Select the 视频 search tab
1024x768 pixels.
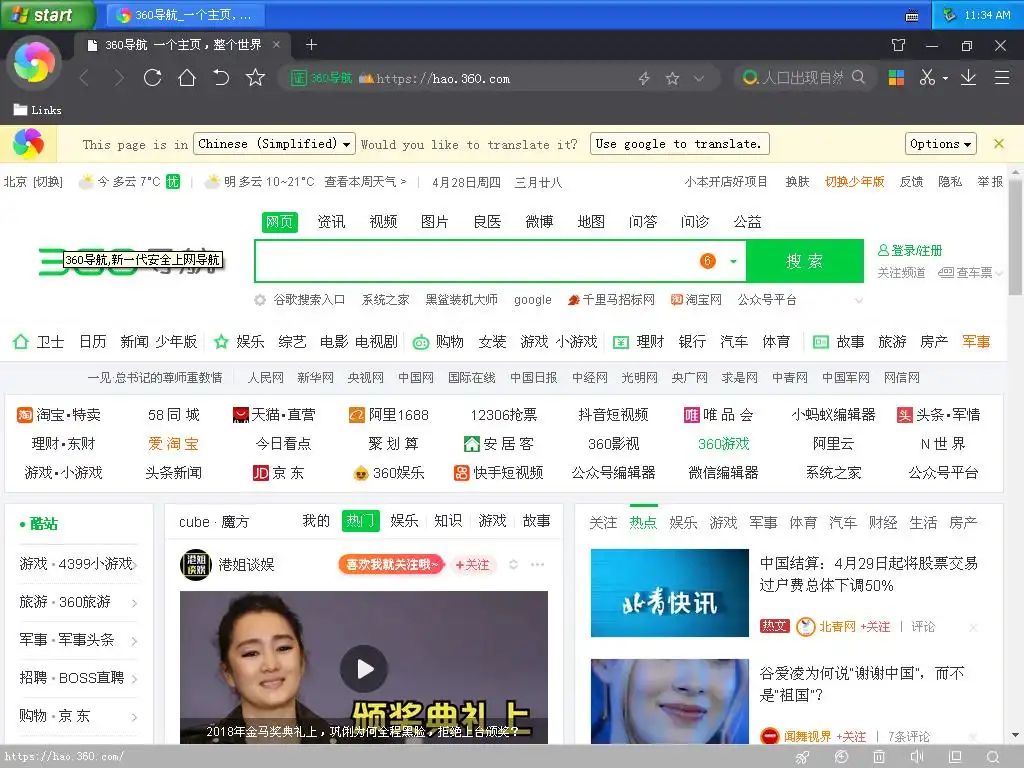pyautogui.click(x=383, y=222)
